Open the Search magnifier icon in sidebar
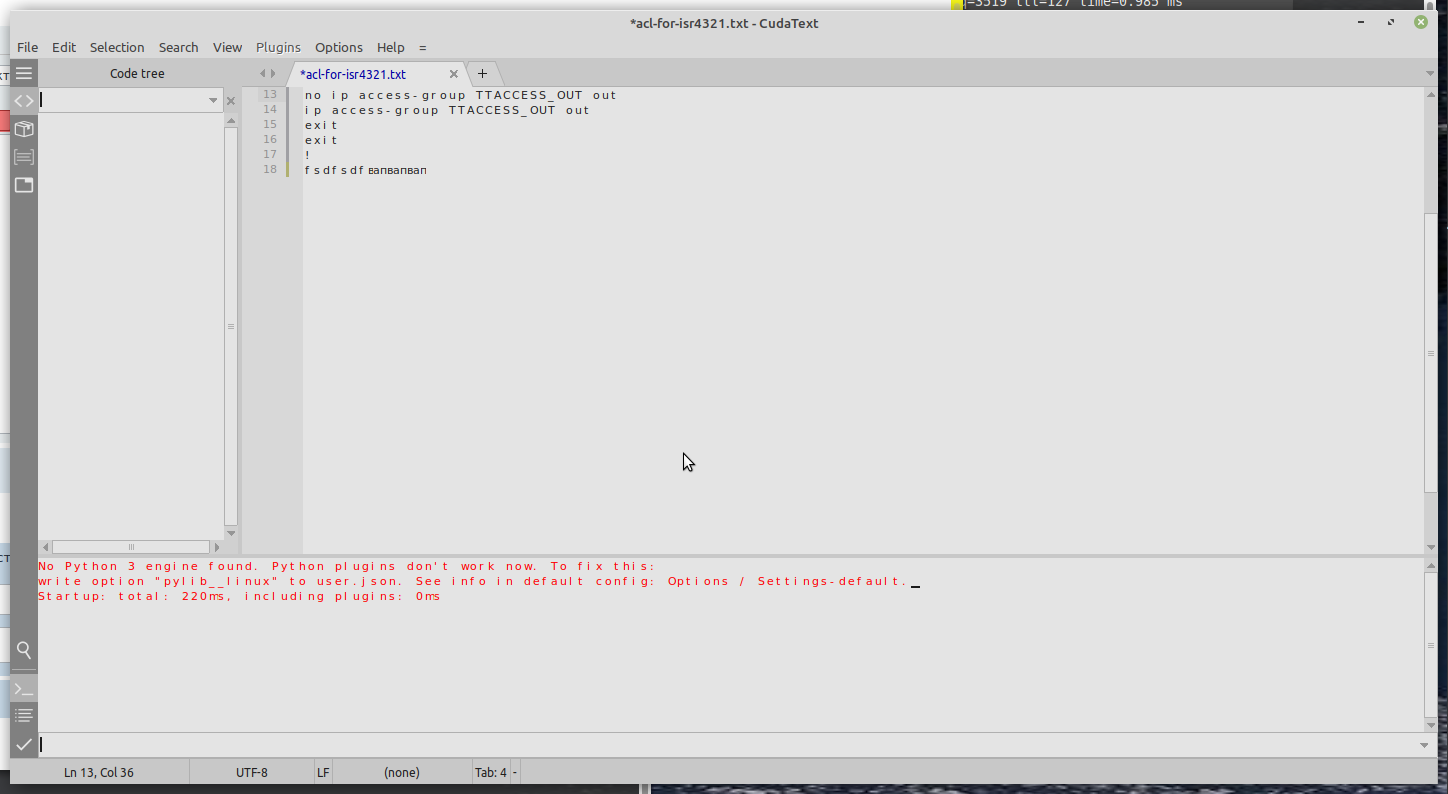 [x=24, y=650]
